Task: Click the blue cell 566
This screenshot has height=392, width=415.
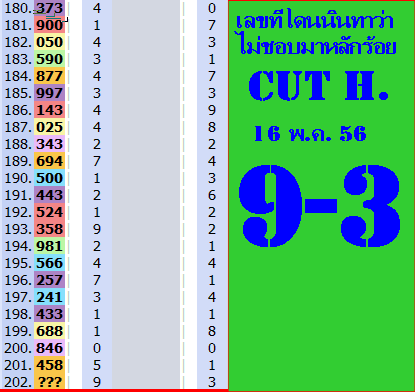Action: click(x=49, y=263)
